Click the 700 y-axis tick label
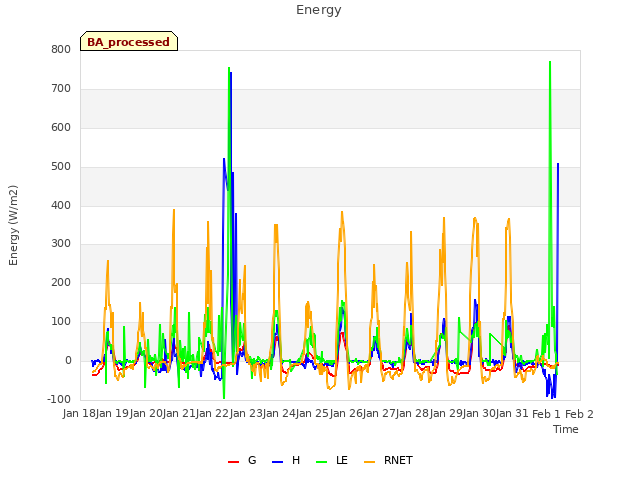Viewport: 640px width, 480px height. point(61,88)
